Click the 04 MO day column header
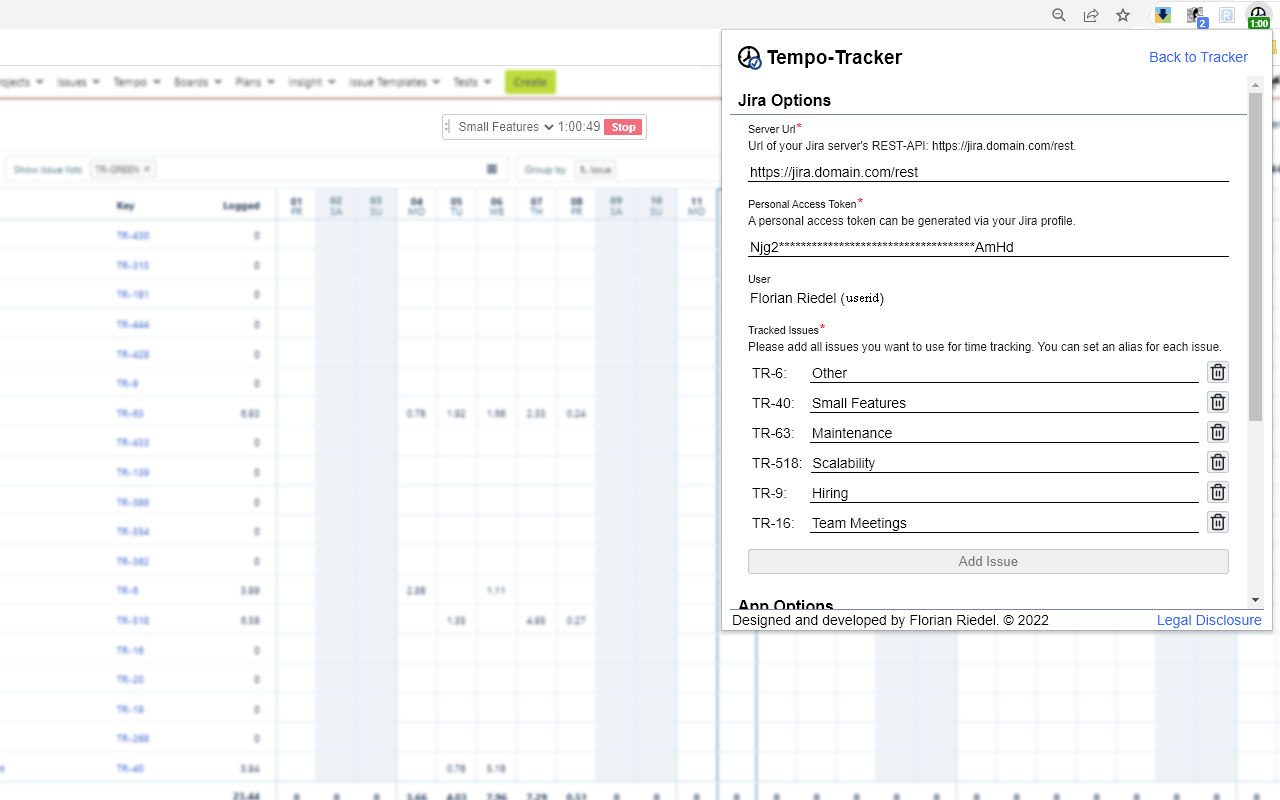Screen dimensions: 1280x800 (416, 206)
